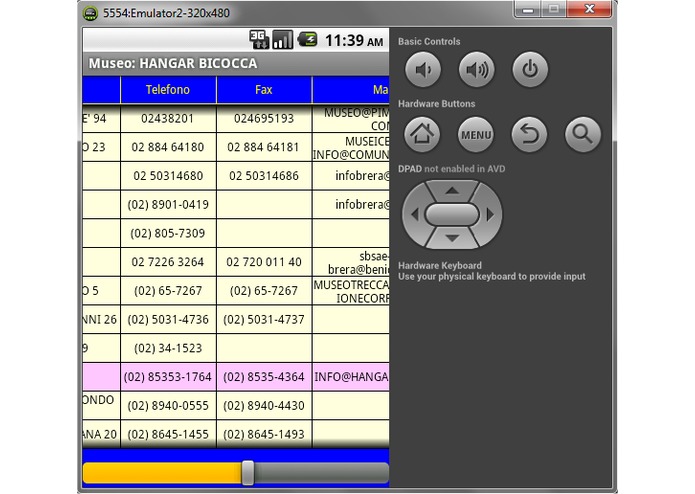Image resolution: width=695 pixels, height=494 pixels.
Task: Click the 3G data status icon
Action: 259,40
